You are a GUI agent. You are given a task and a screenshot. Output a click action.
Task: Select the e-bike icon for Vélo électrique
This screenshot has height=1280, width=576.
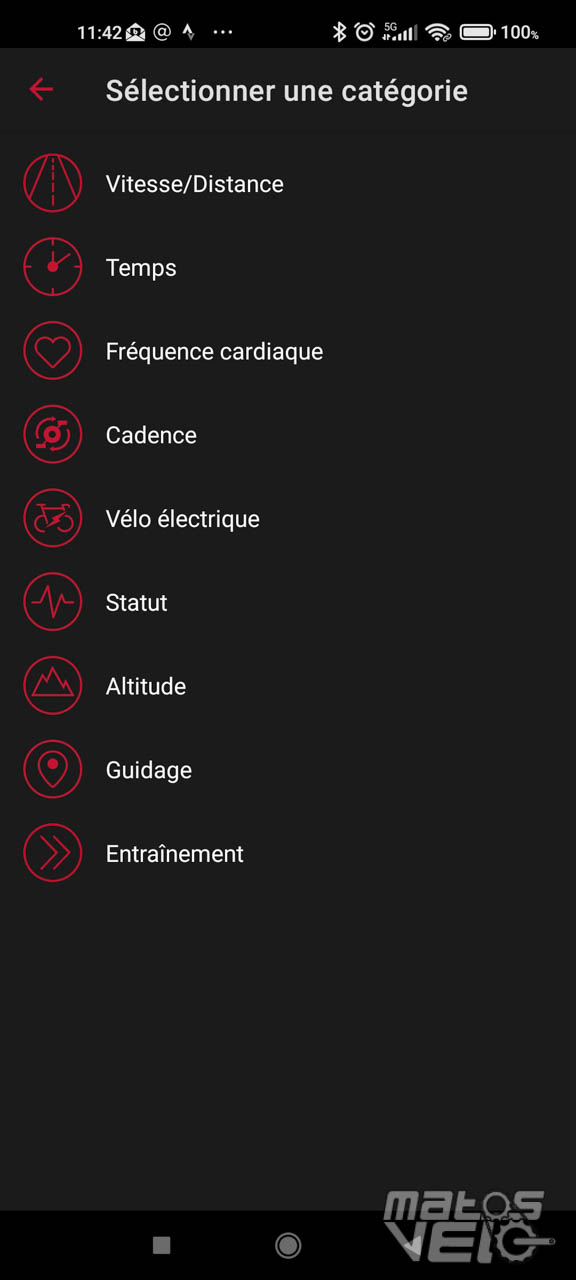53,519
